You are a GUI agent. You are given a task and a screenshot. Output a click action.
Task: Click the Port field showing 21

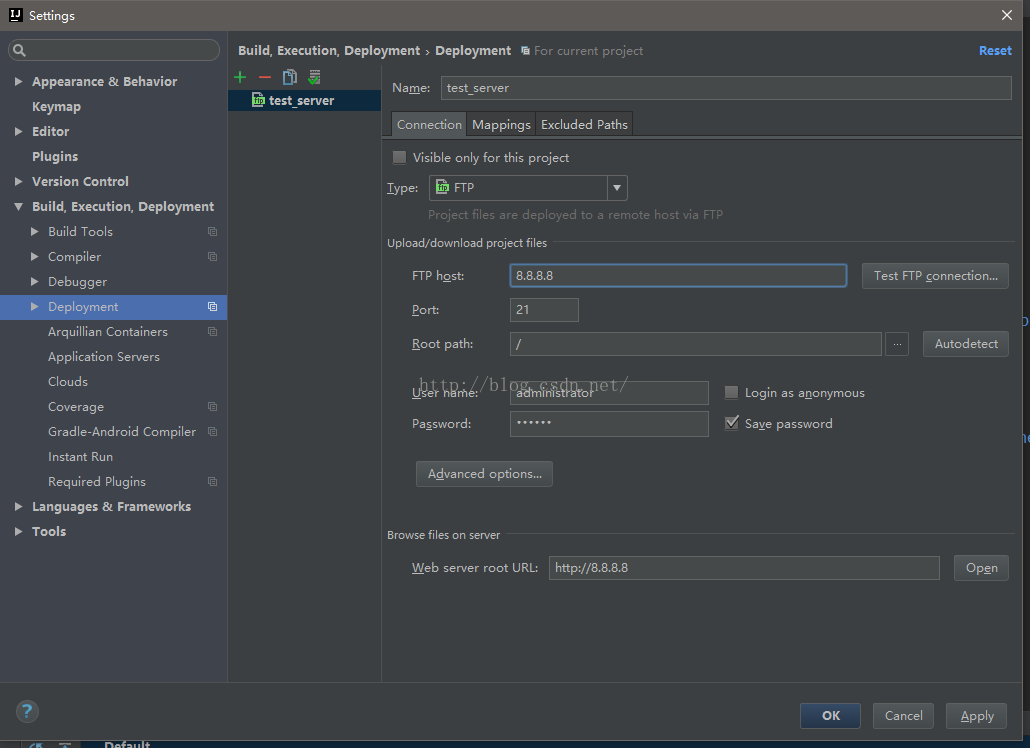(x=544, y=310)
